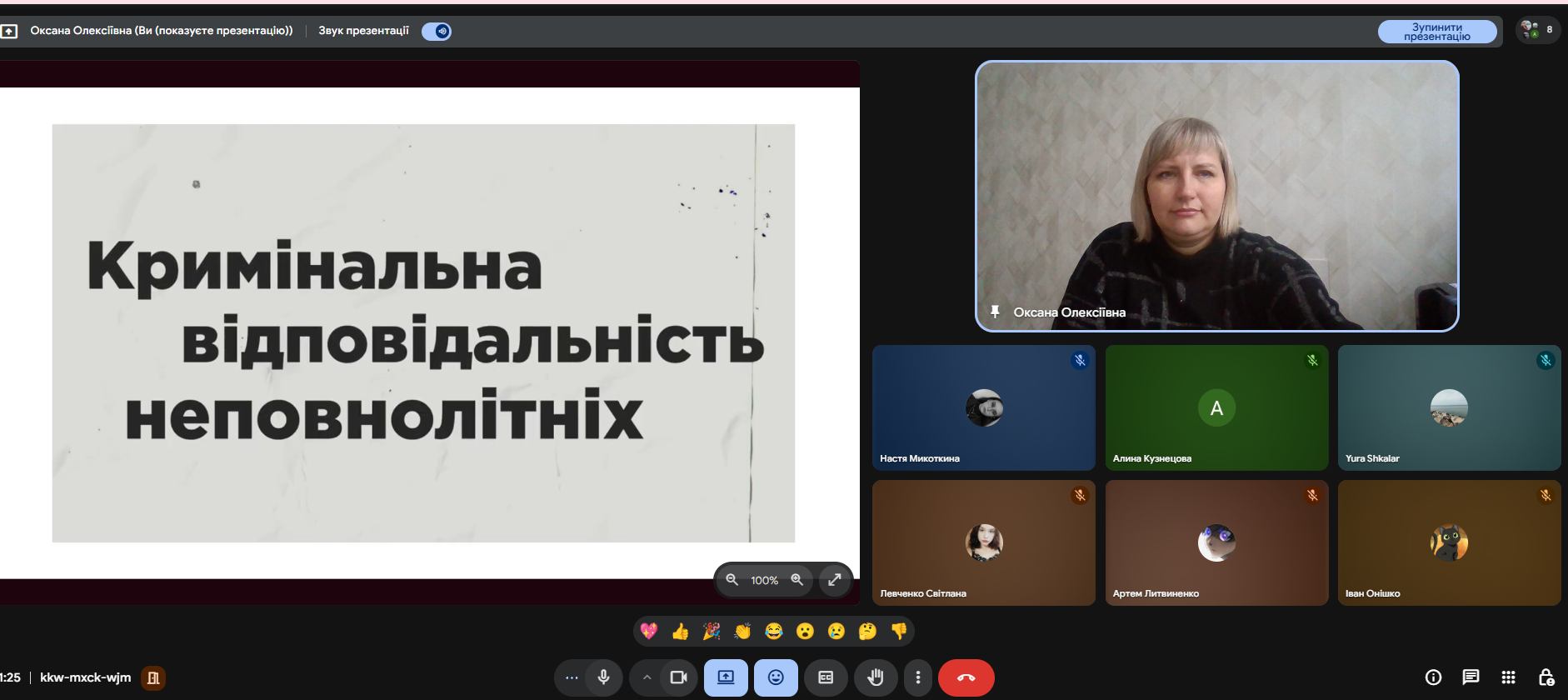Toggle the camera on or off

(678, 677)
